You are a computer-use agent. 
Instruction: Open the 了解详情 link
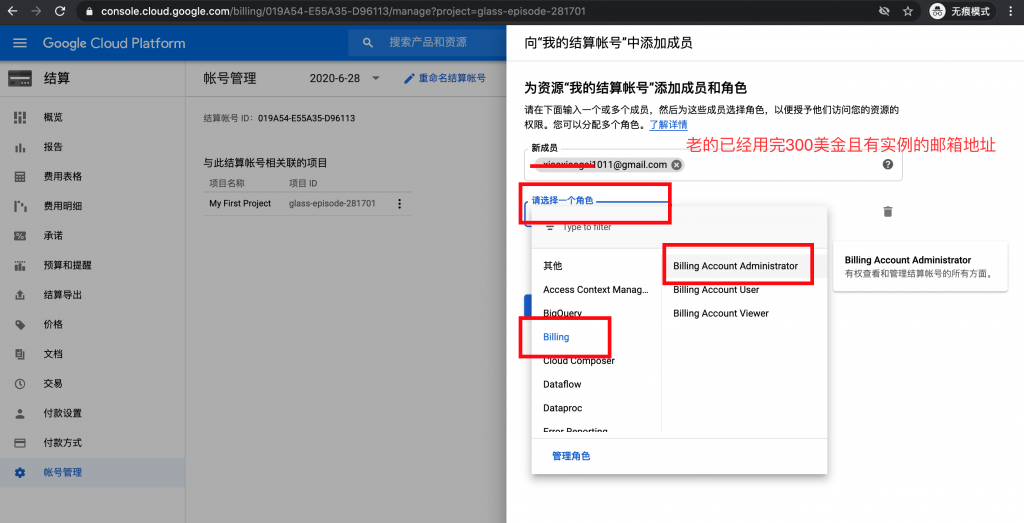[668, 124]
